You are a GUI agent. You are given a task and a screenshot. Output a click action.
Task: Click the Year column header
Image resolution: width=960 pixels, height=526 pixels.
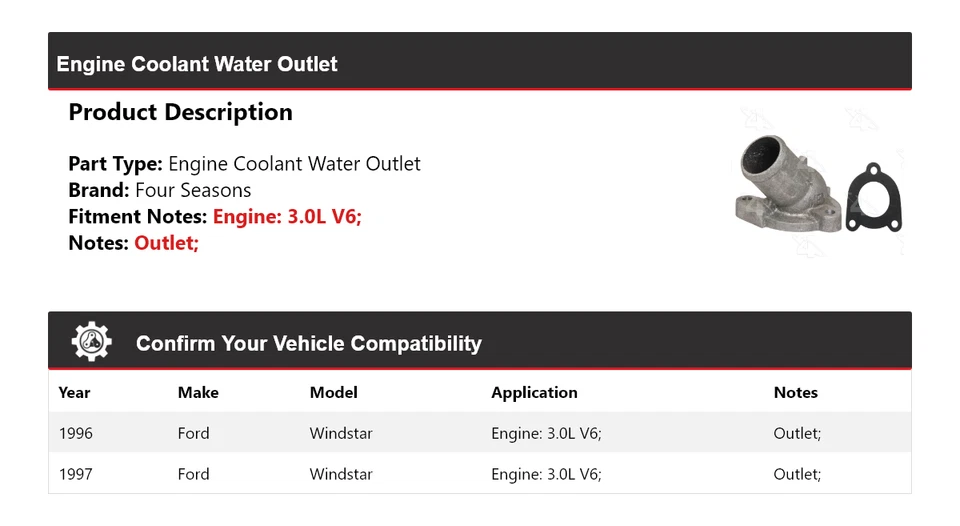tap(74, 393)
